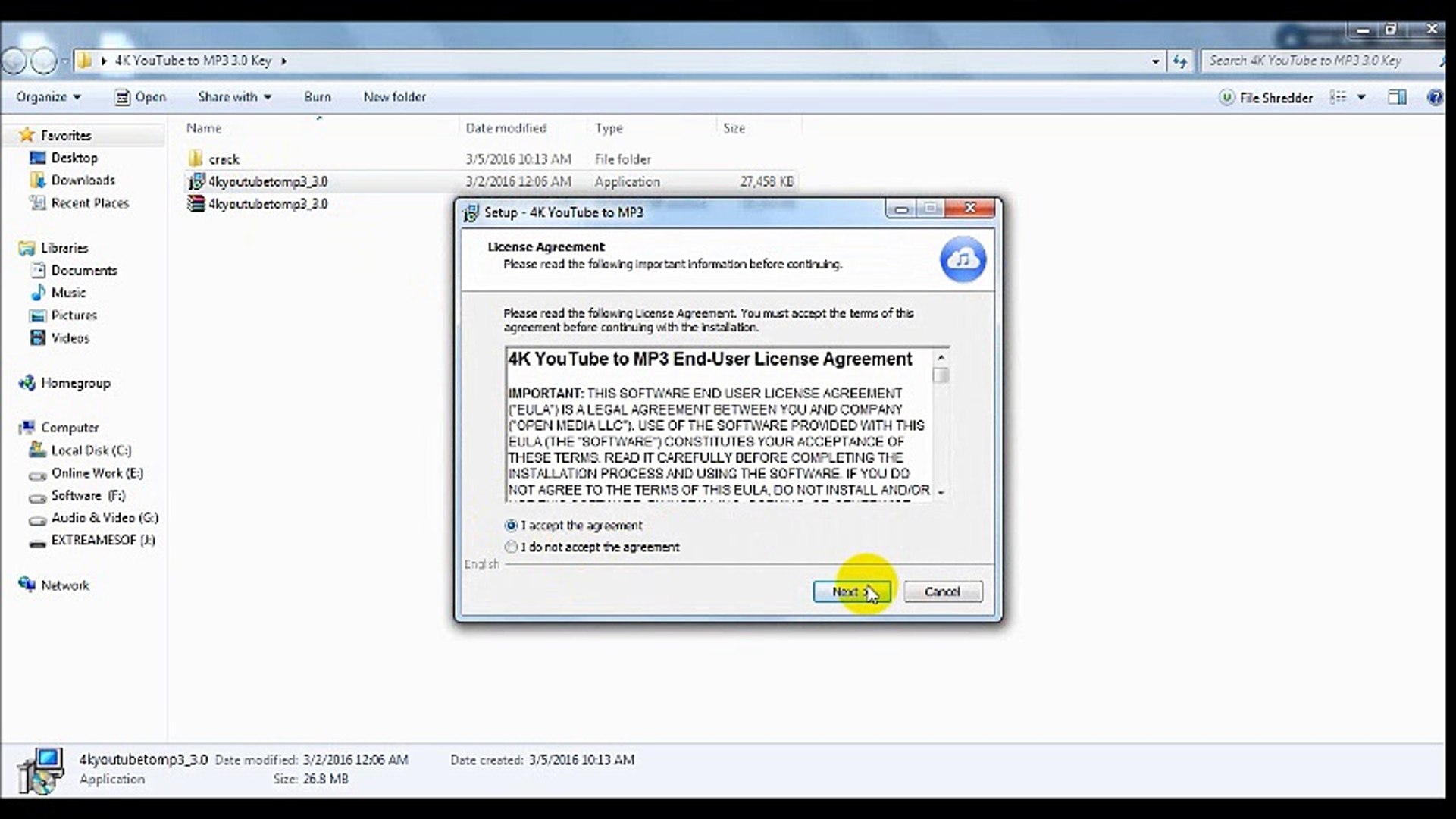
Task: Click 'File folder' type cell
Action: pyautogui.click(x=622, y=159)
